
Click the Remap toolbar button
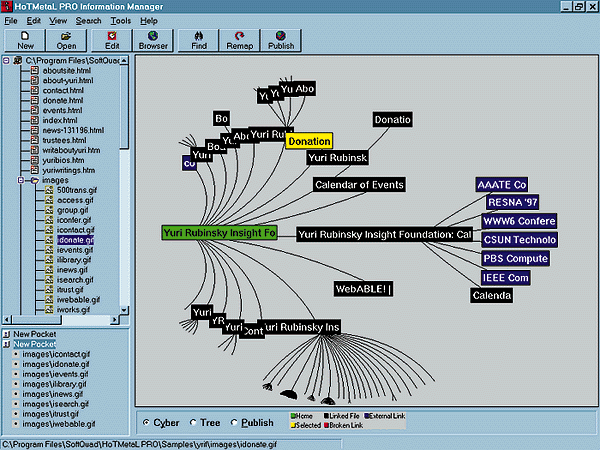[240, 40]
